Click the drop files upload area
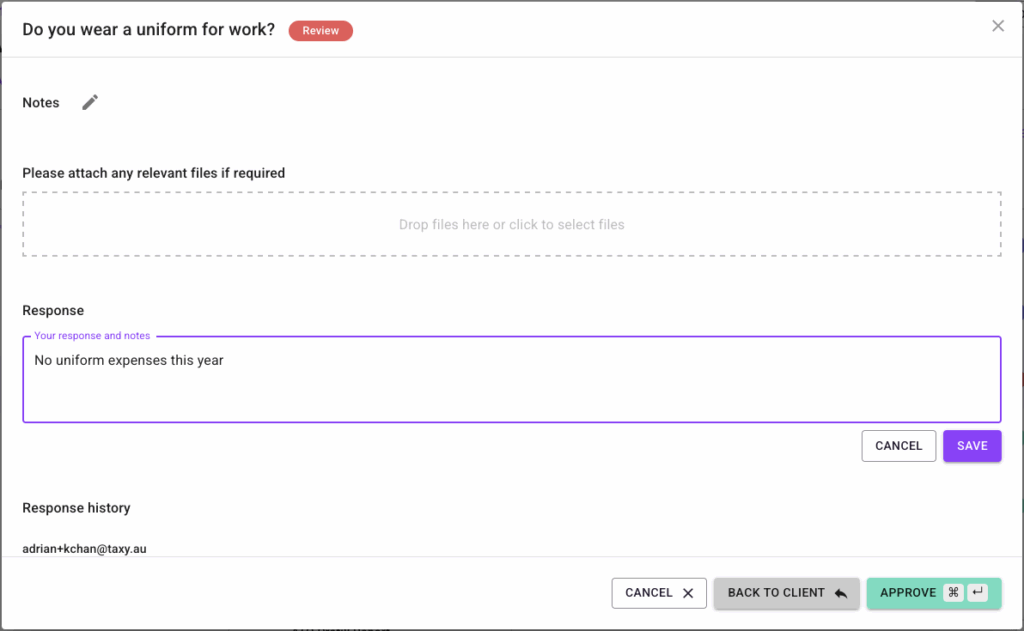 click(x=511, y=225)
